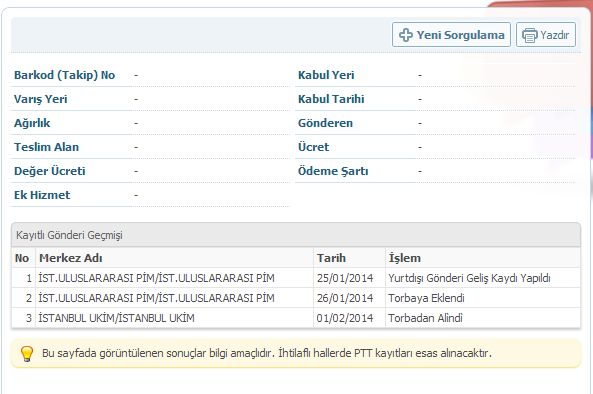Select the İSTANBUL UKİM/İSTANBUL UKİM cell
Image resolution: width=593 pixels, height=394 pixels.
click(x=174, y=318)
